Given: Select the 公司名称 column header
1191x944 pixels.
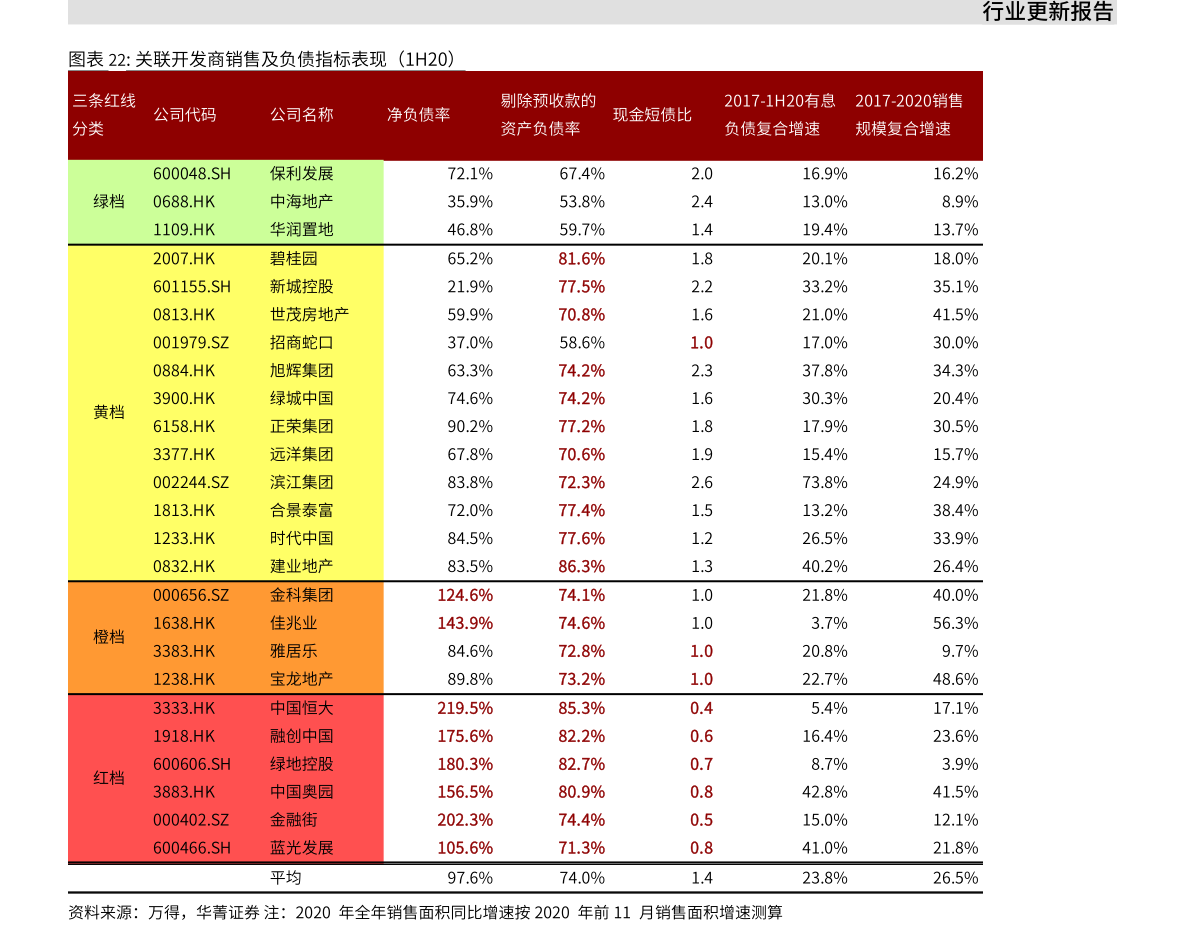Looking at the screenshot, I should (x=301, y=115).
